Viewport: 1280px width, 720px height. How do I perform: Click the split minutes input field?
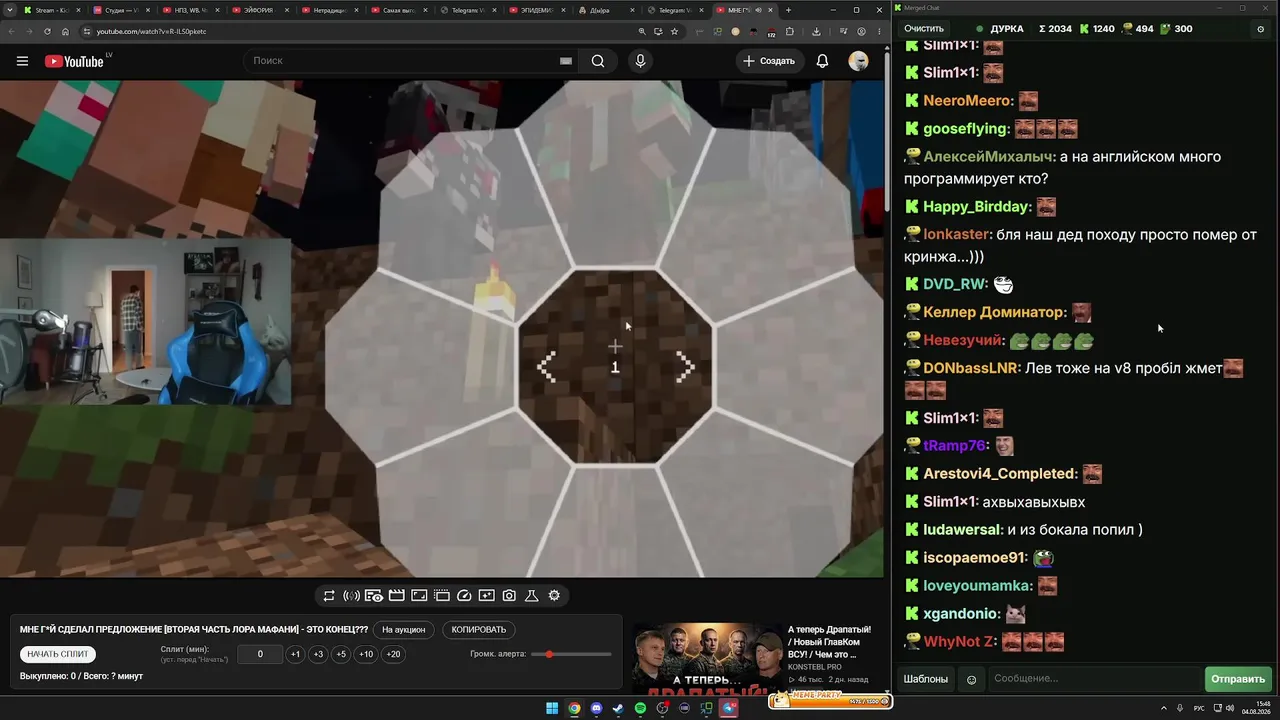(260, 654)
